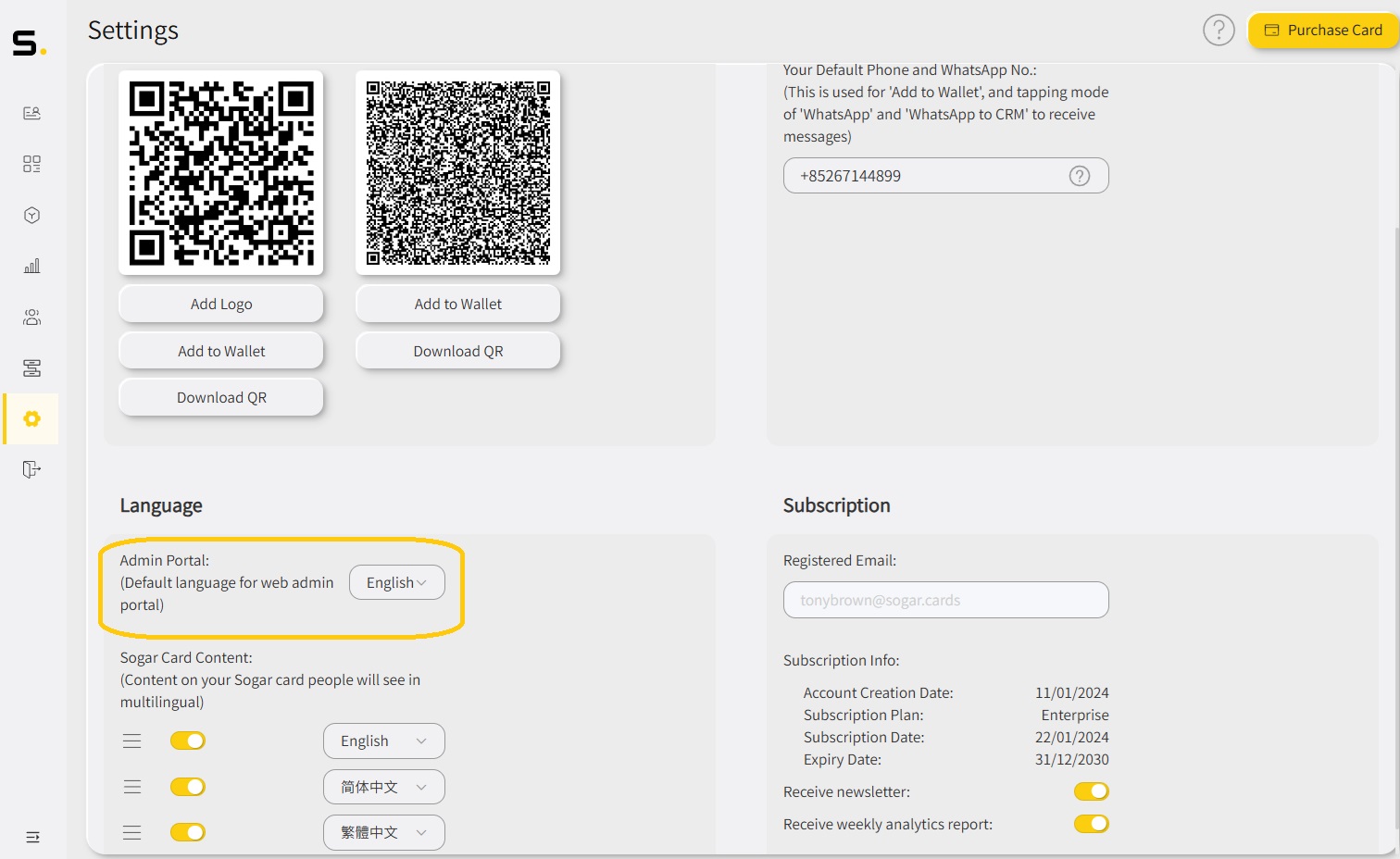This screenshot has width=1400, height=859.
Task: Open the help question mark icon
Action: [x=1219, y=31]
